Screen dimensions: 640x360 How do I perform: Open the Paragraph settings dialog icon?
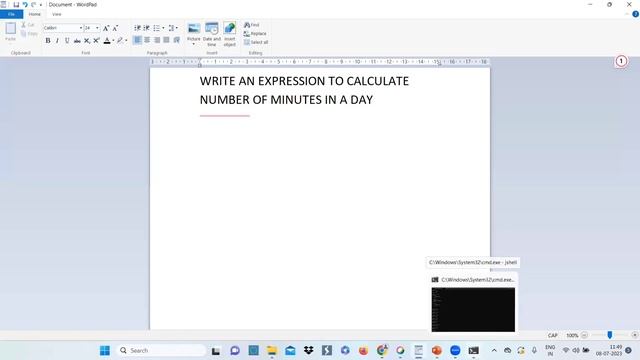(176, 40)
